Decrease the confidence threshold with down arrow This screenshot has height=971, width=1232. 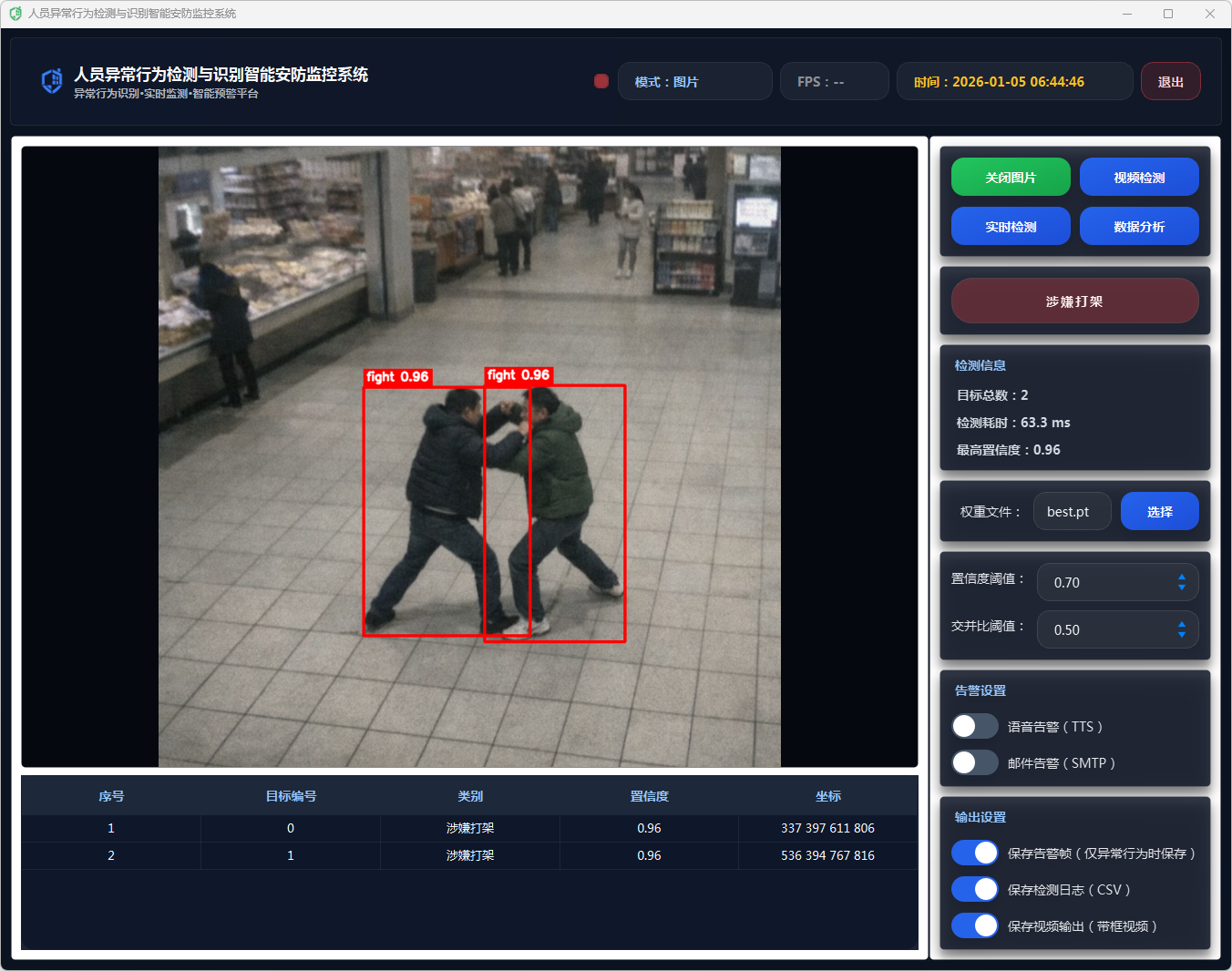[x=1181, y=588]
